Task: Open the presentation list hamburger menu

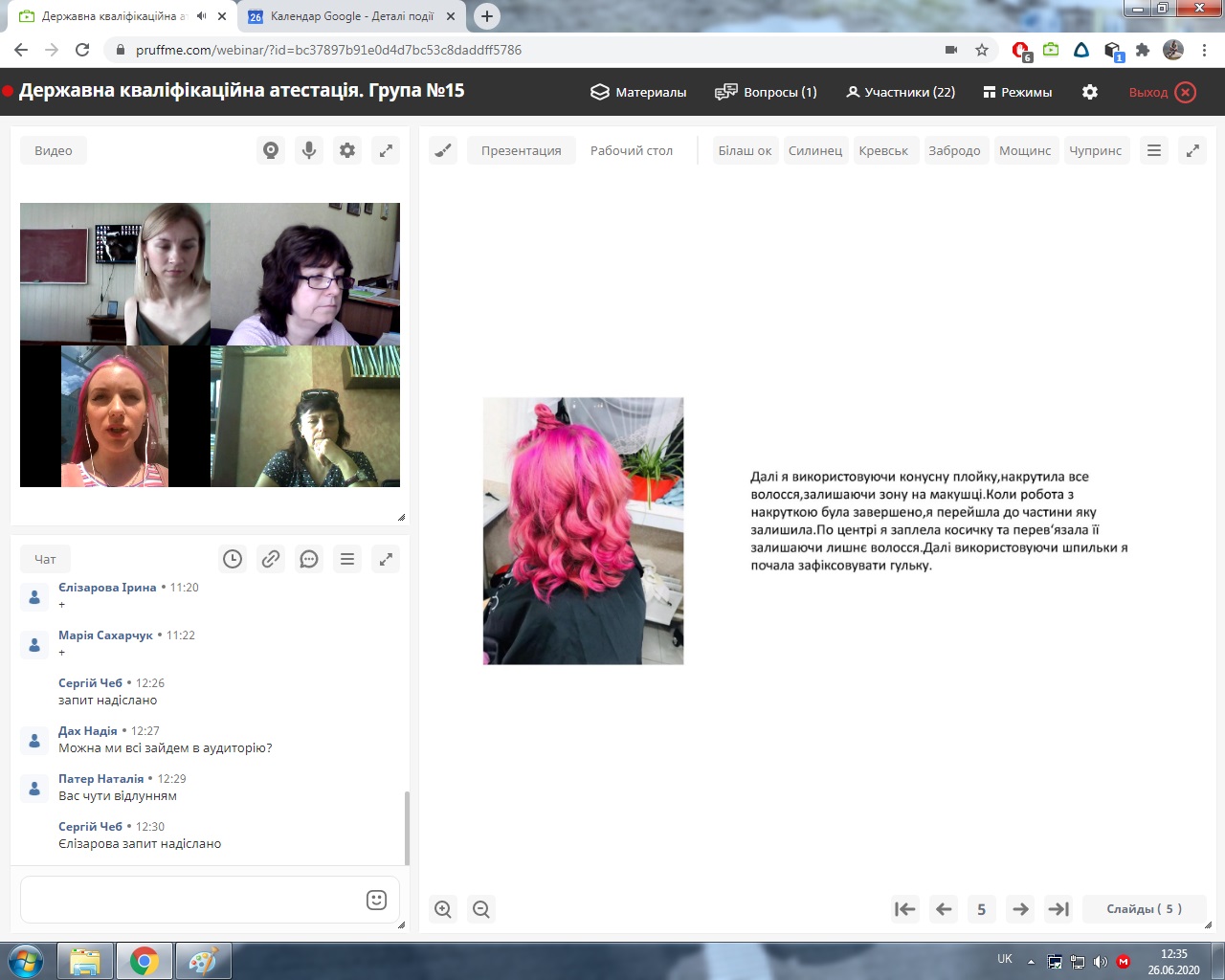Action: coord(1154,150)
